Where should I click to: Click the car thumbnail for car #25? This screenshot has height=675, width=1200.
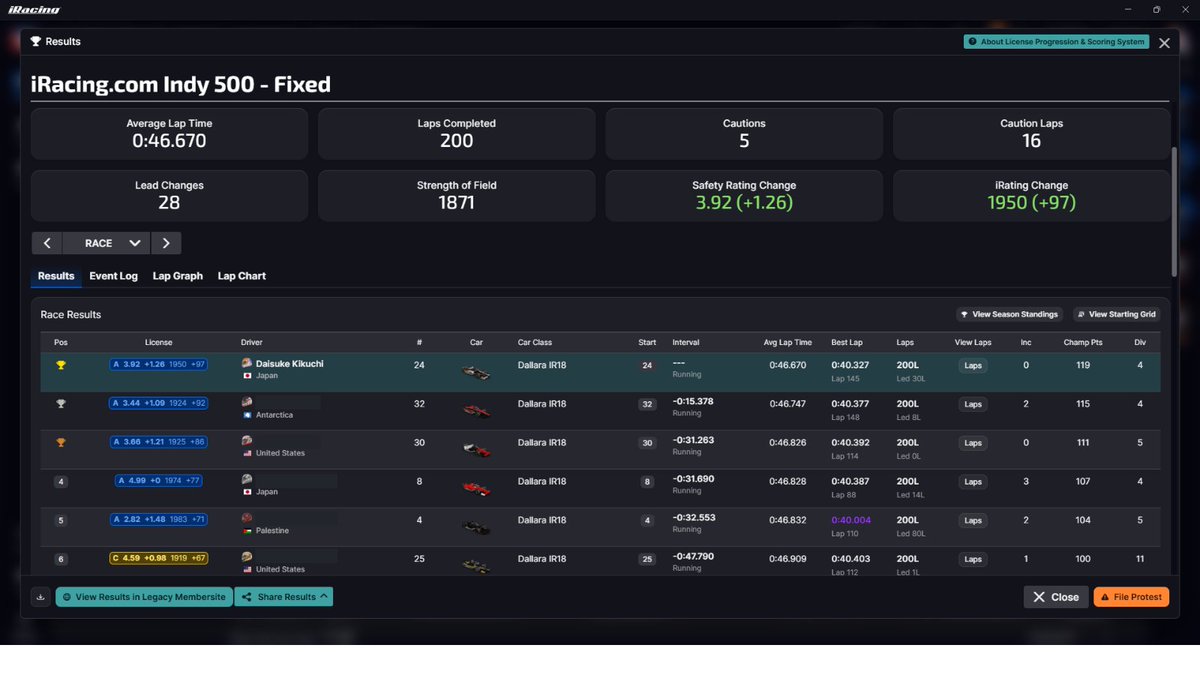click(476, 565)
